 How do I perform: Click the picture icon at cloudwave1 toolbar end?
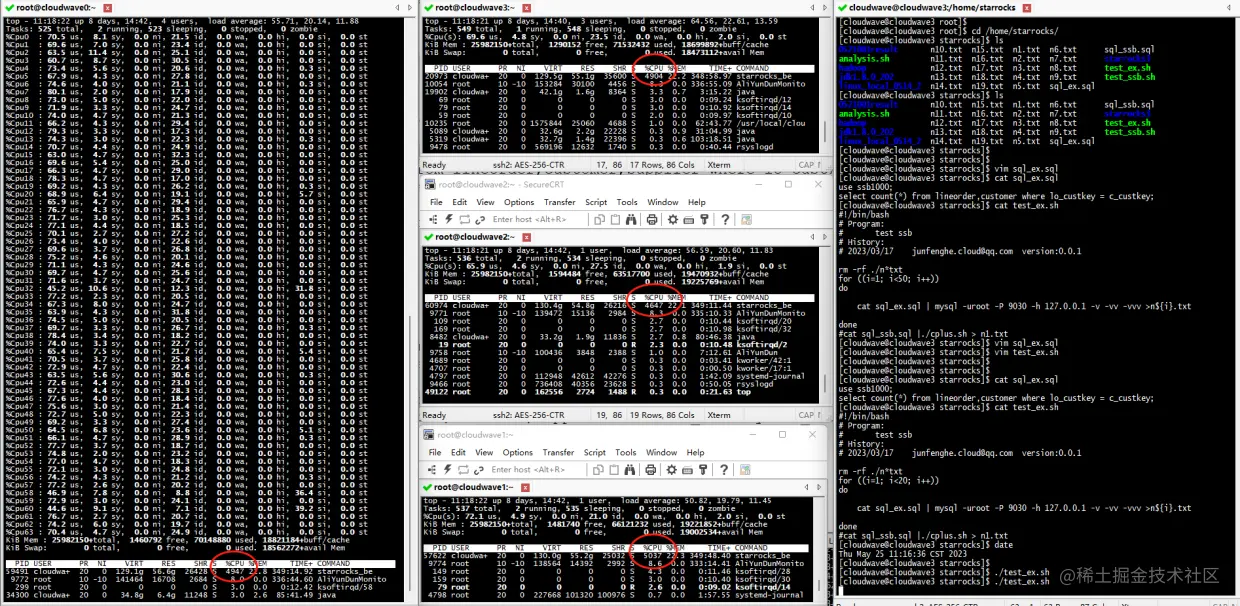pos(745,469)
